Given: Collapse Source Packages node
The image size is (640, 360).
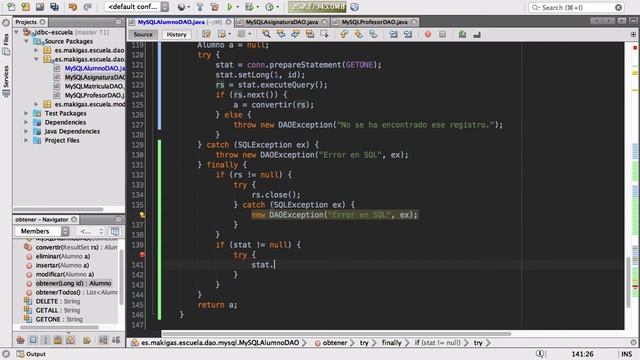Looking at the screenshot, I should [26, 41].
